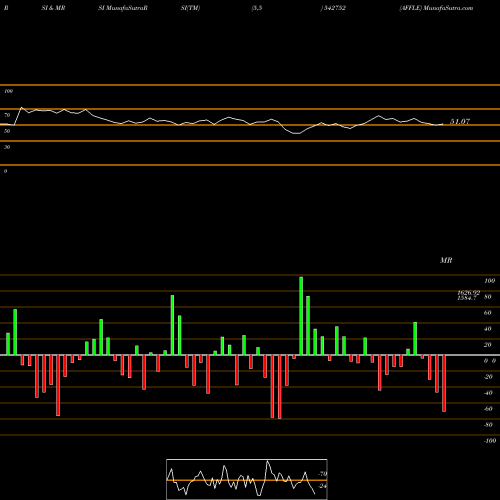The image size is (500, 500).
Task: Click the RSI left axis label '0'
Action: point(5,171)
